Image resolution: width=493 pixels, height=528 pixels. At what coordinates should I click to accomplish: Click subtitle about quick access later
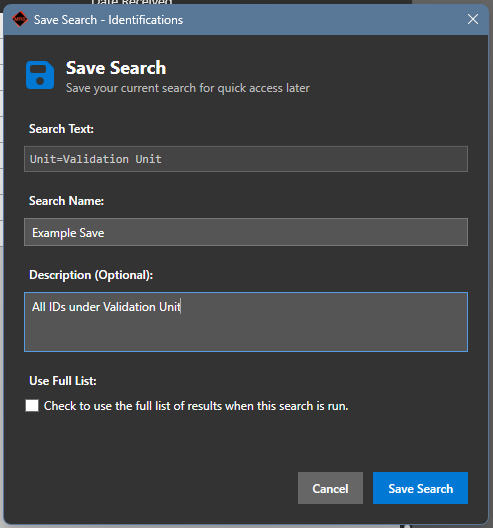click(188, 88)
